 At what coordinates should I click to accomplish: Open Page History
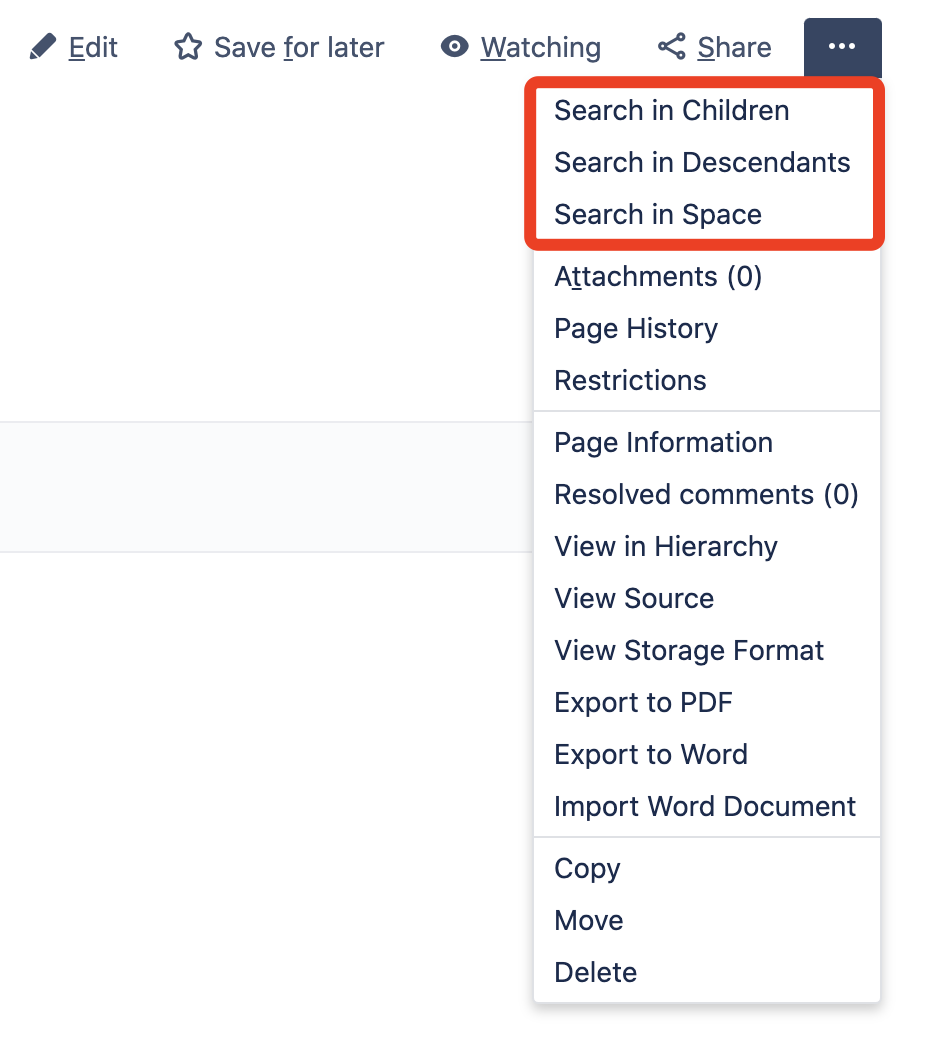(x=636, y=329)
